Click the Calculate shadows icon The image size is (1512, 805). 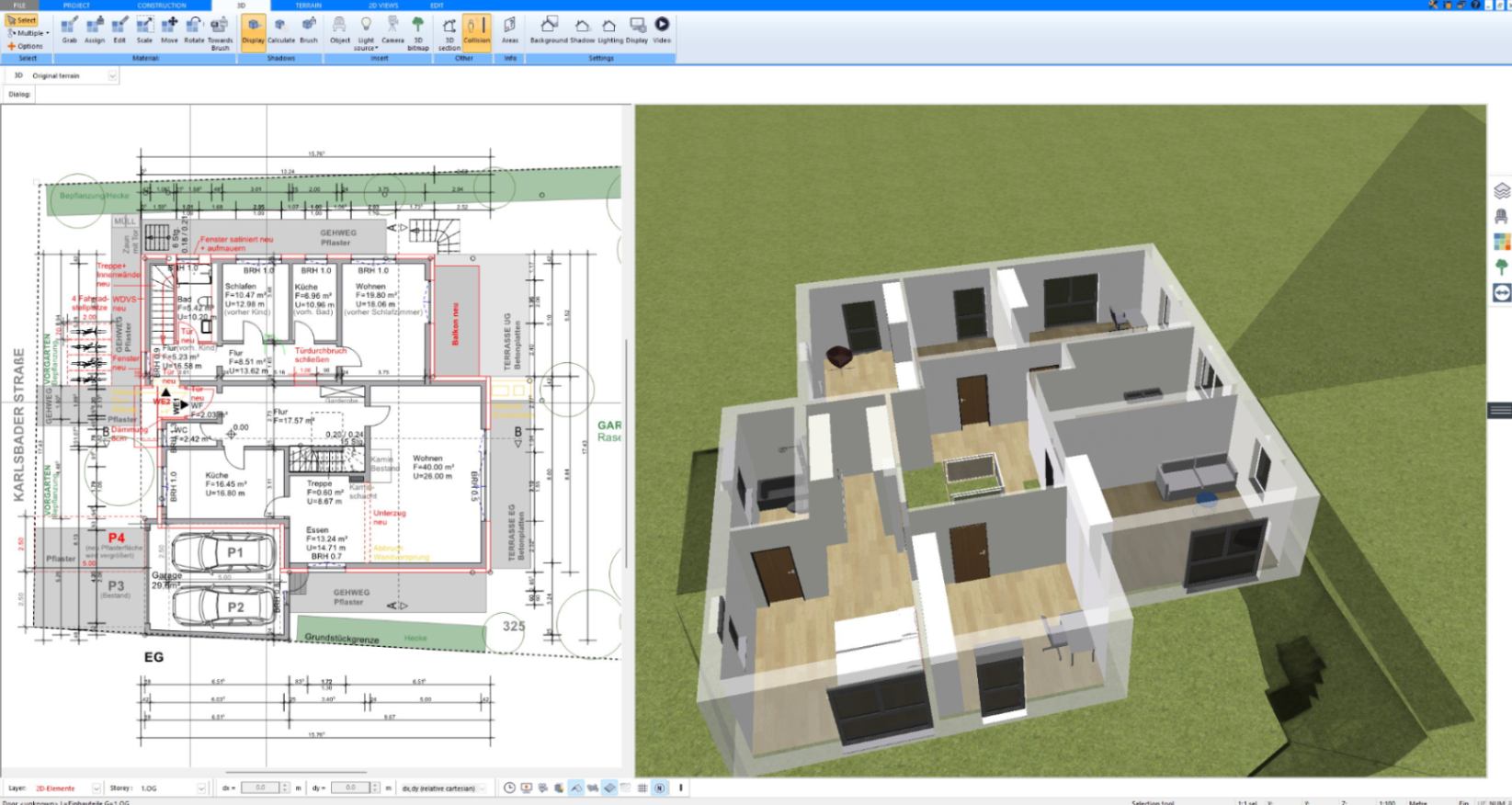281,29
